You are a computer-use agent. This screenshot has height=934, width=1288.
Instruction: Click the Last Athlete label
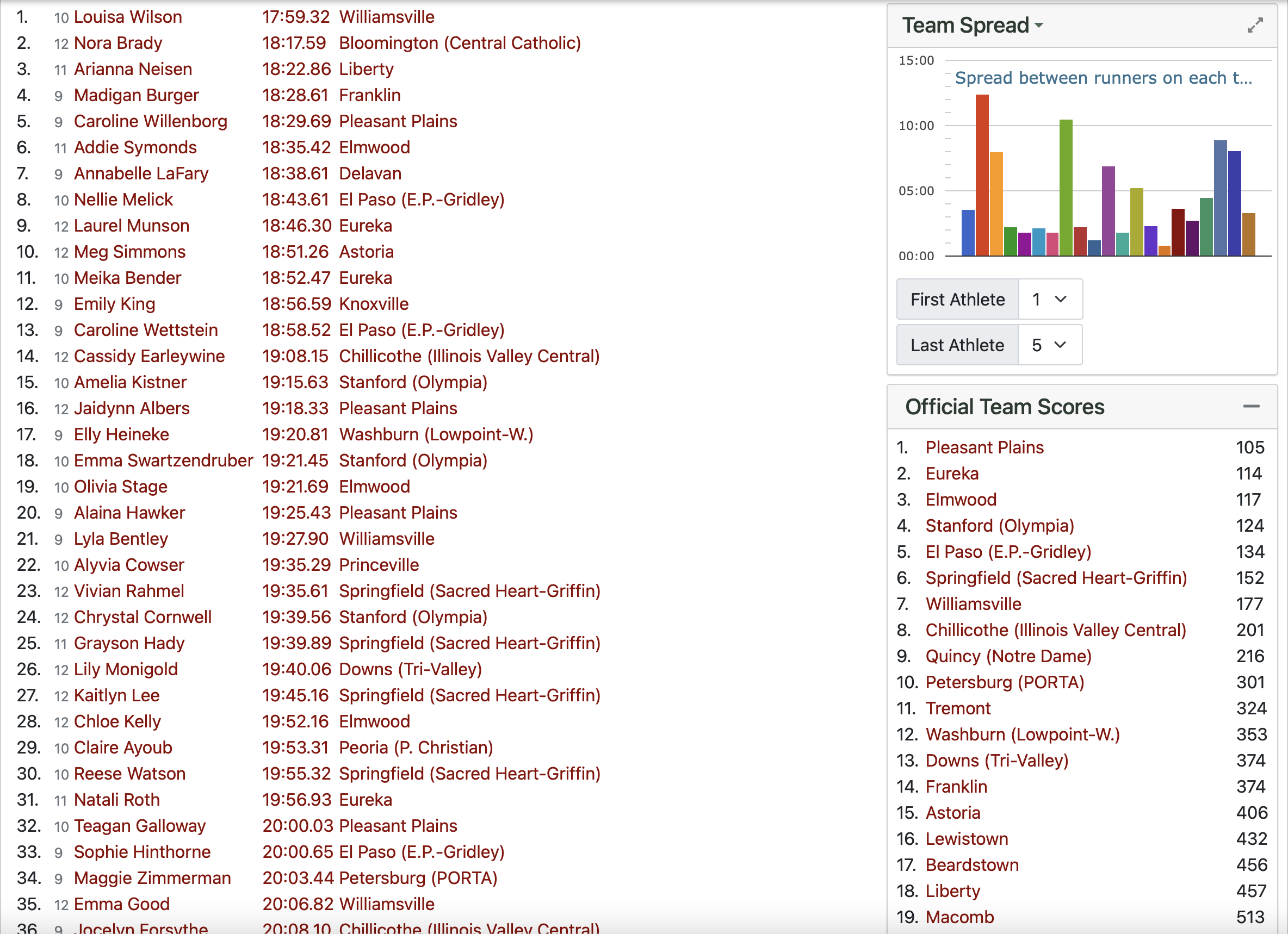[957, 345]
